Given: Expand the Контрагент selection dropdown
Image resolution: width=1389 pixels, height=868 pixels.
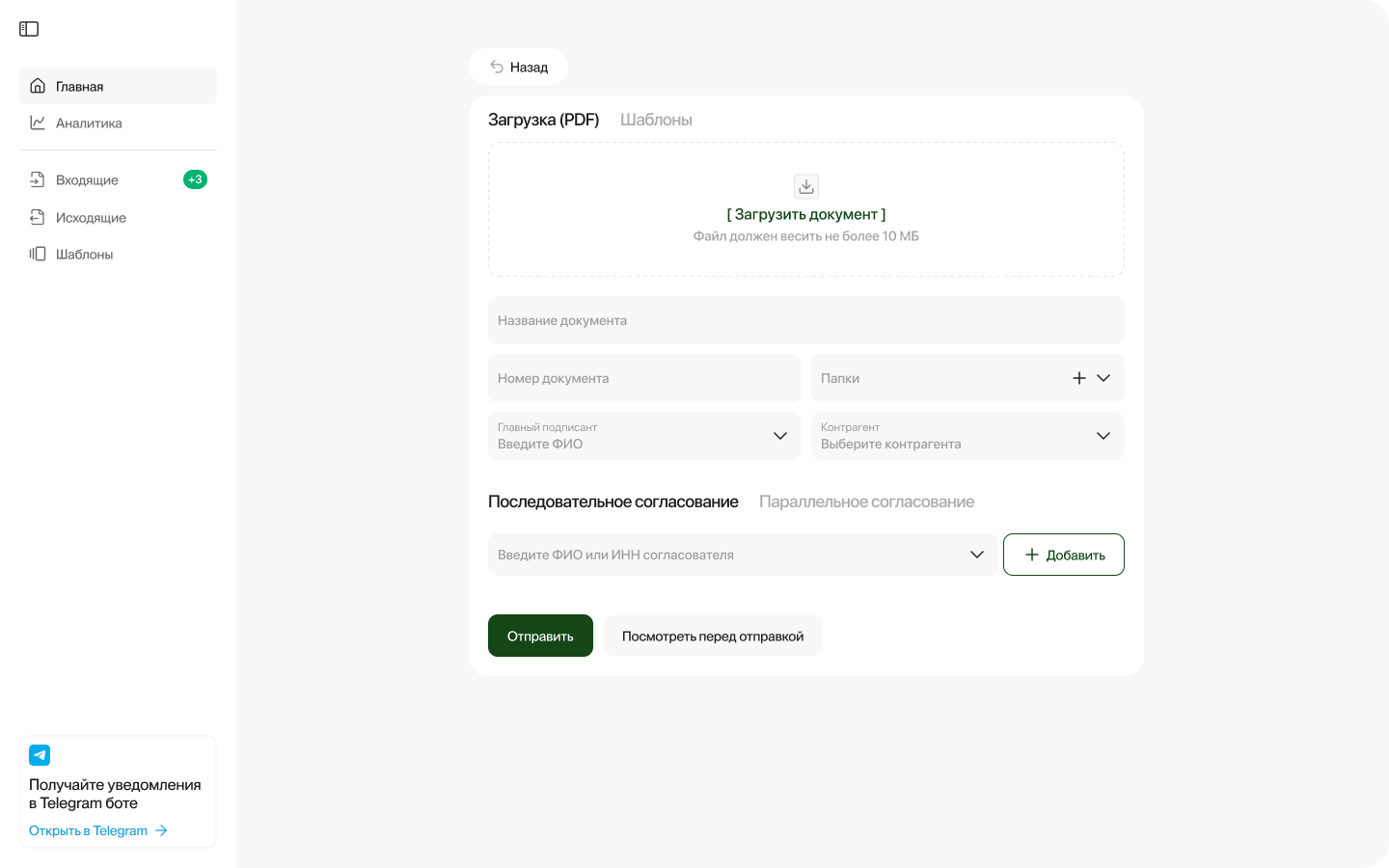Looking at the screenshot, I should [1103, 436].
